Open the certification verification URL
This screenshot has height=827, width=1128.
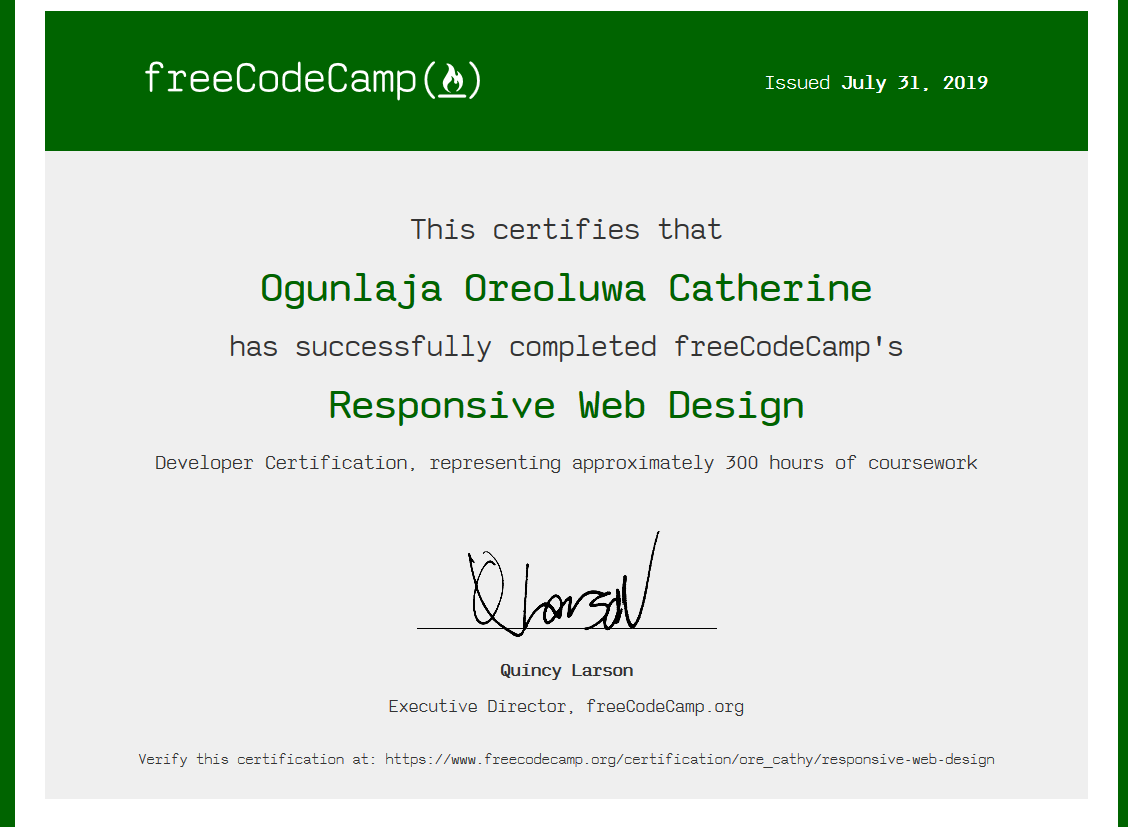click(x=690, y=759)
